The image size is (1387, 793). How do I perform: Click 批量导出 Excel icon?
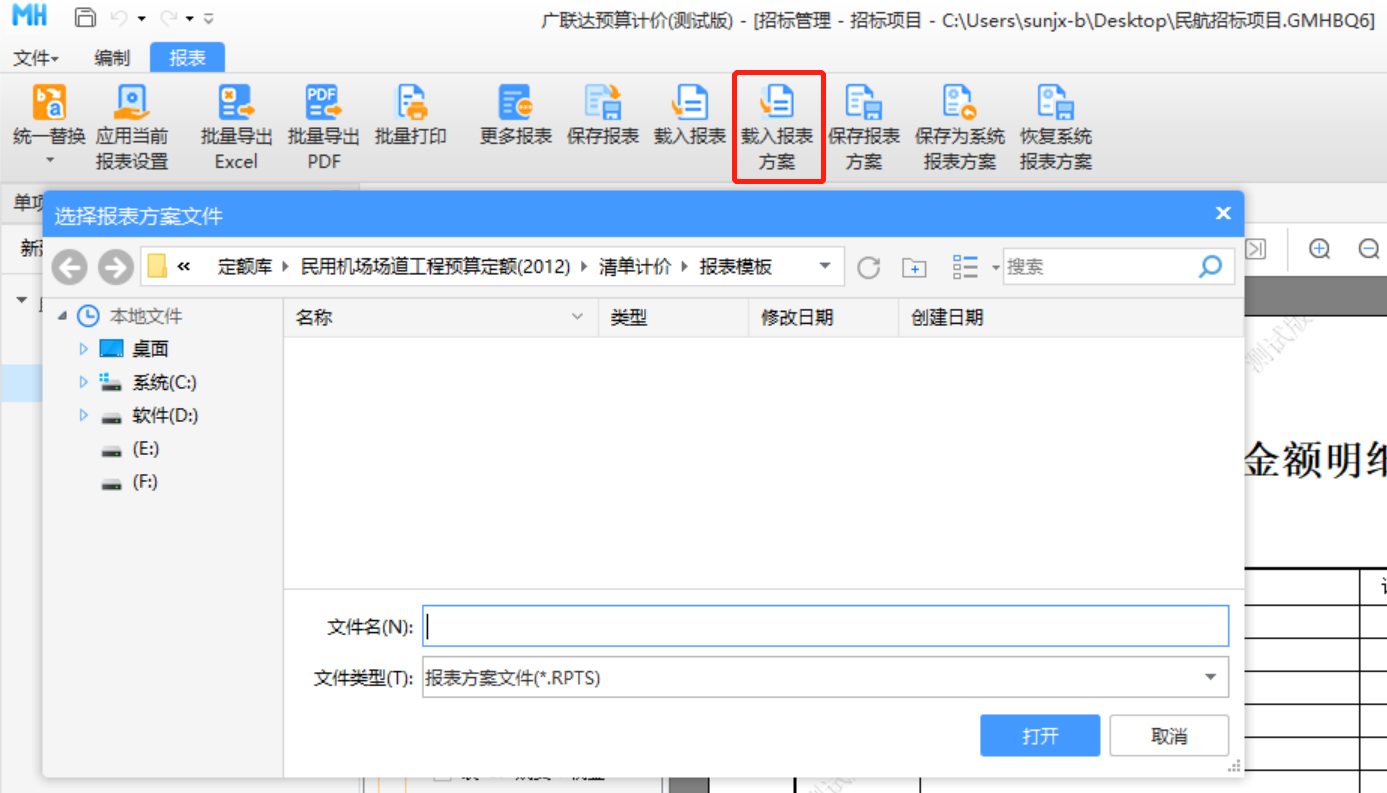(236, 103)
